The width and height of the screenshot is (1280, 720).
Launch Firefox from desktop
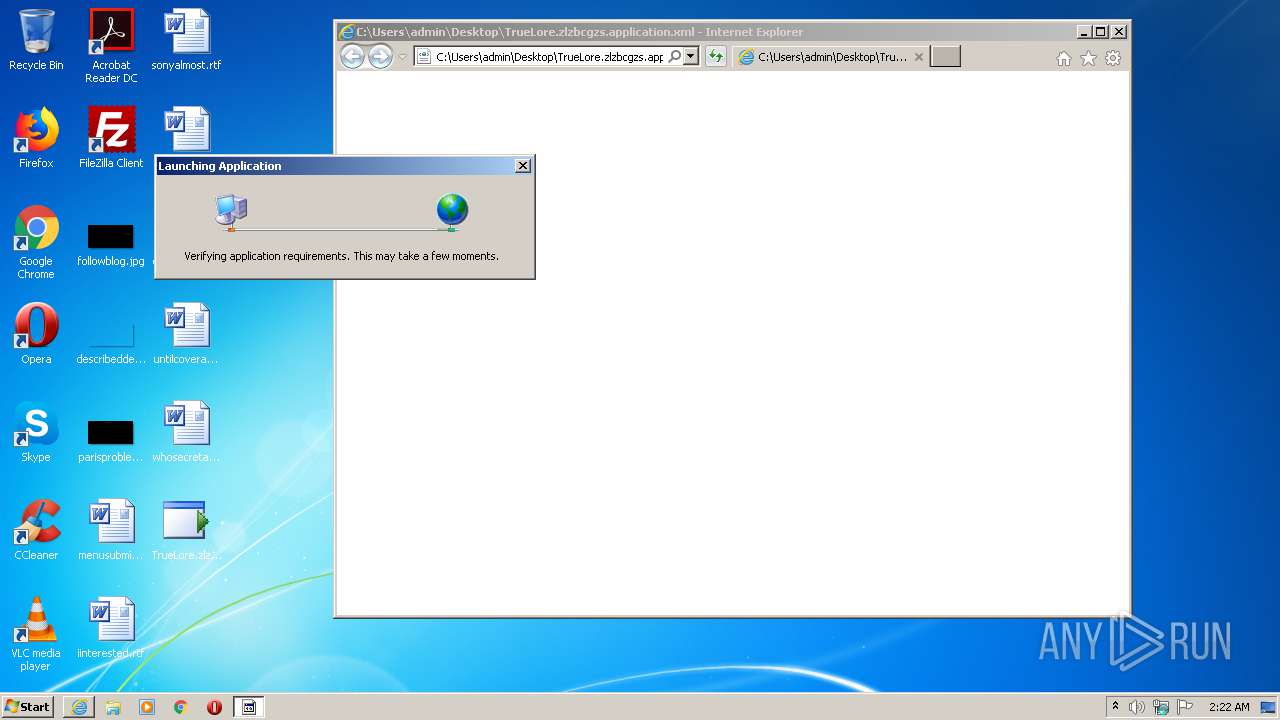[x=36, y=138]
